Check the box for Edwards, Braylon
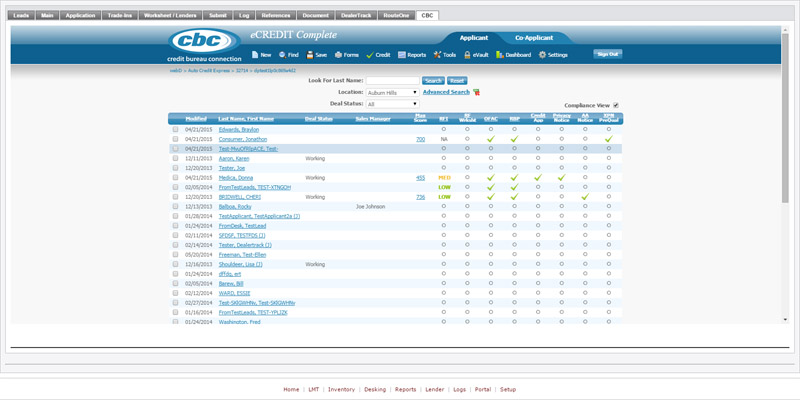800x400 pixels. tap(176, 130)
